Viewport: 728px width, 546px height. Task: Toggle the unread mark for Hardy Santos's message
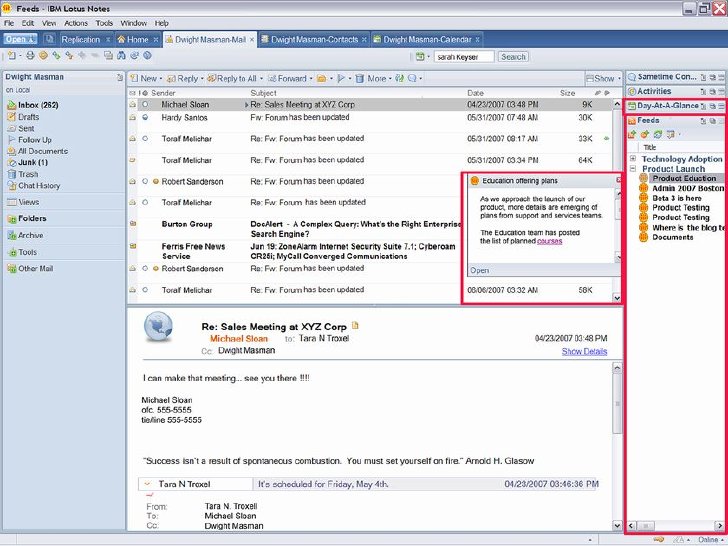[145, 117]
